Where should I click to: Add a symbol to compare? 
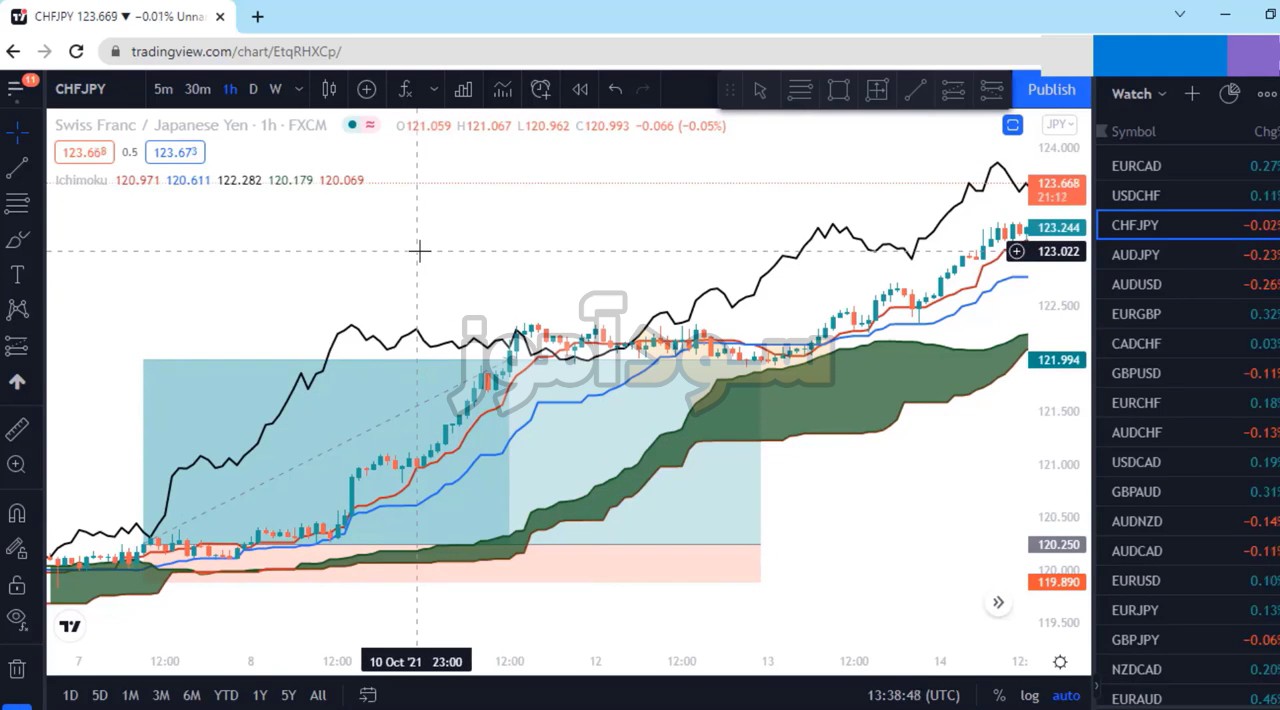coord(367,90)
